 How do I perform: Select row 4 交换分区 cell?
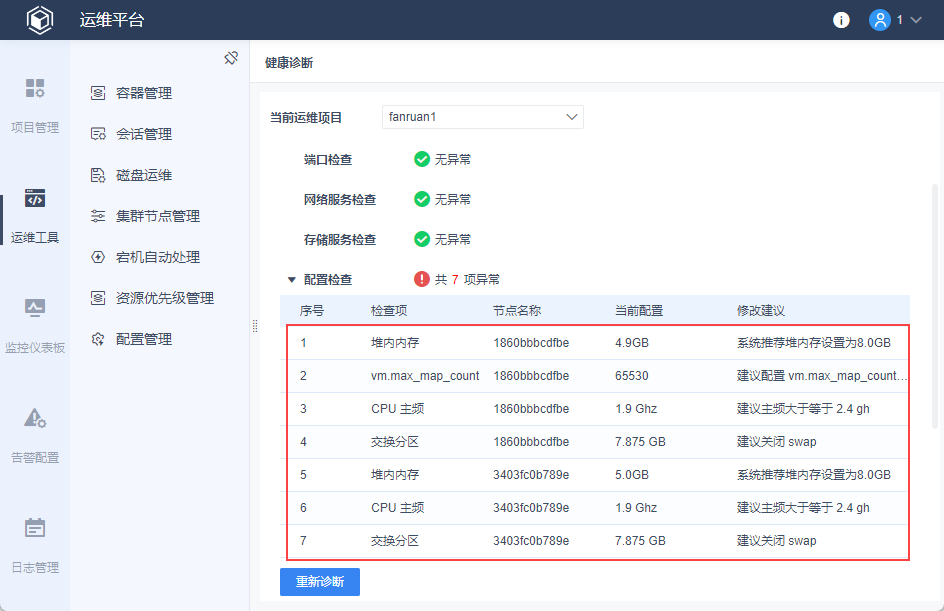(x=395, y=442)
